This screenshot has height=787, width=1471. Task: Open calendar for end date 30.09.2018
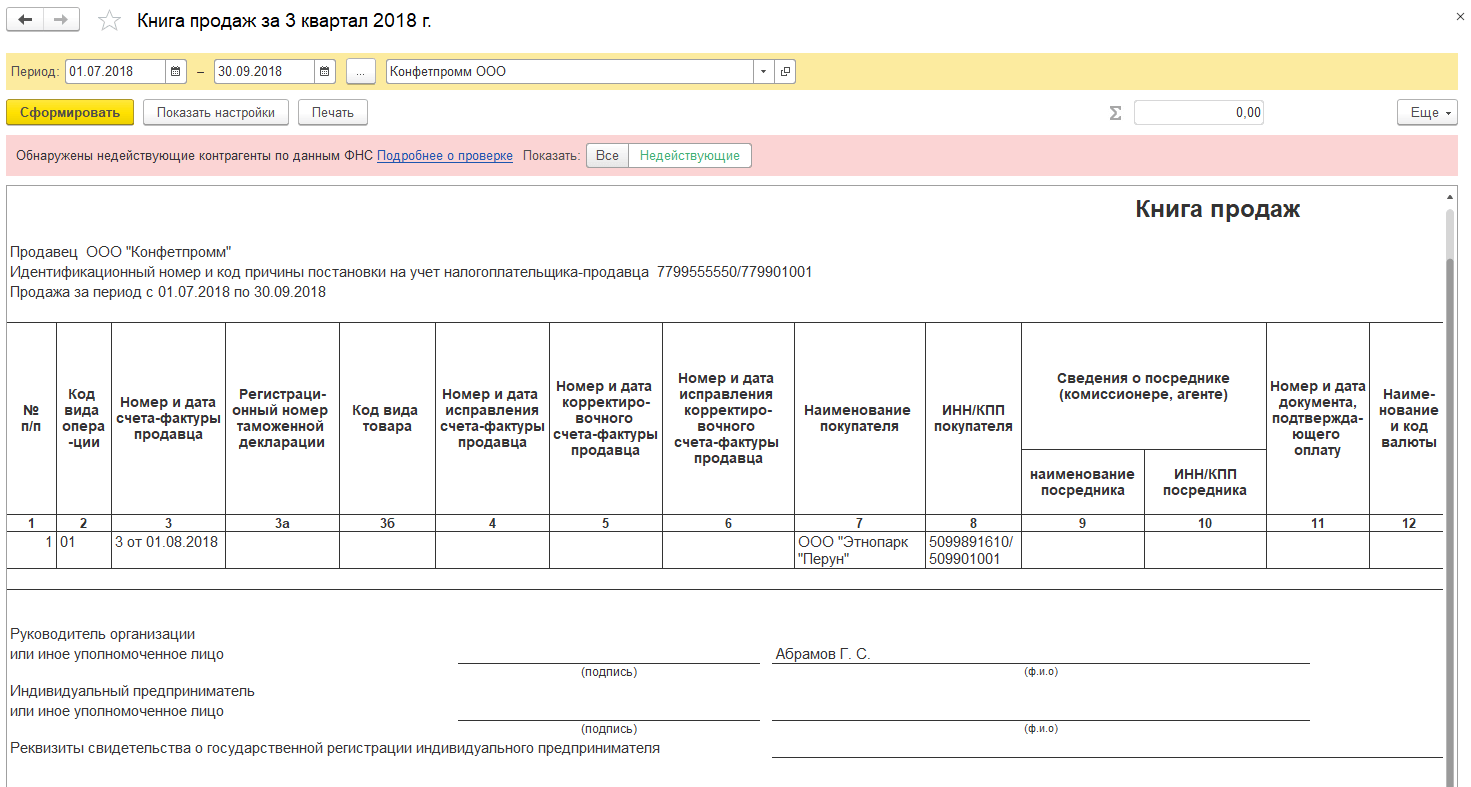coord(325,72)
